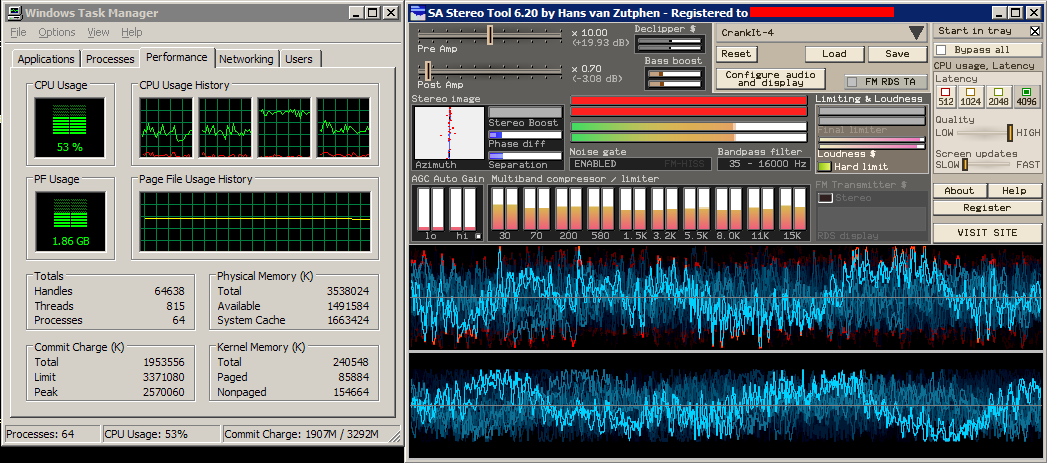Click the AGC lo gain meter
Screen dimensions: 1047x463
431,208
